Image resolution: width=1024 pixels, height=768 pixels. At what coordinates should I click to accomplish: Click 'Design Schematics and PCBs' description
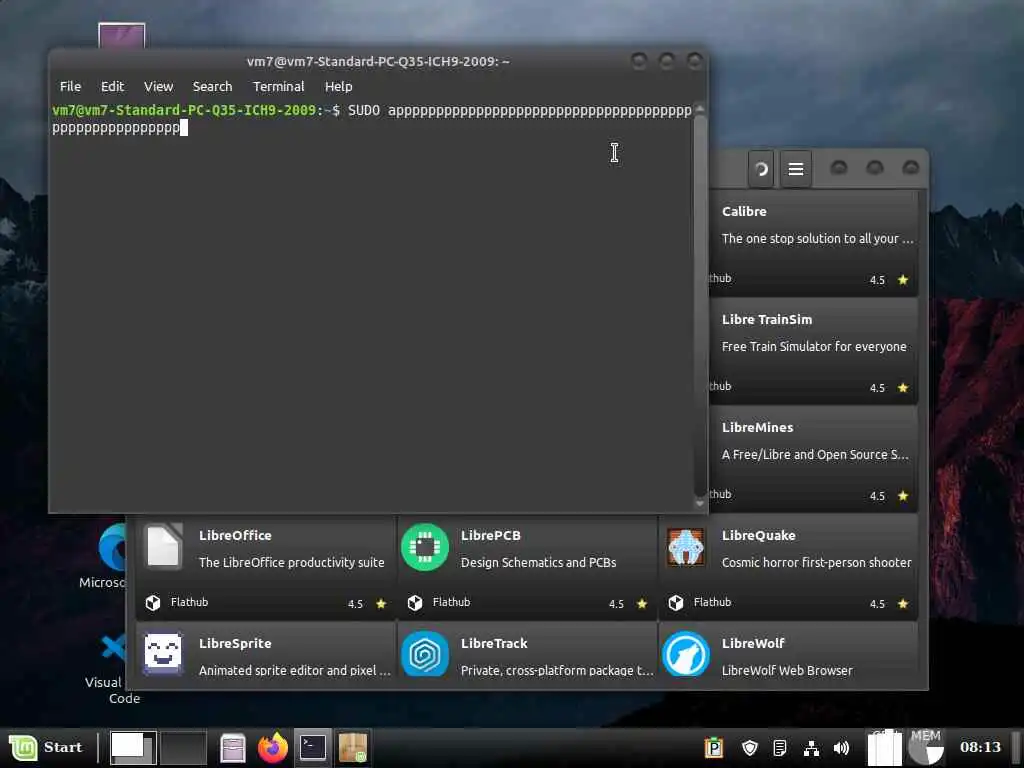pyautogui.click(x=538, y=562)
